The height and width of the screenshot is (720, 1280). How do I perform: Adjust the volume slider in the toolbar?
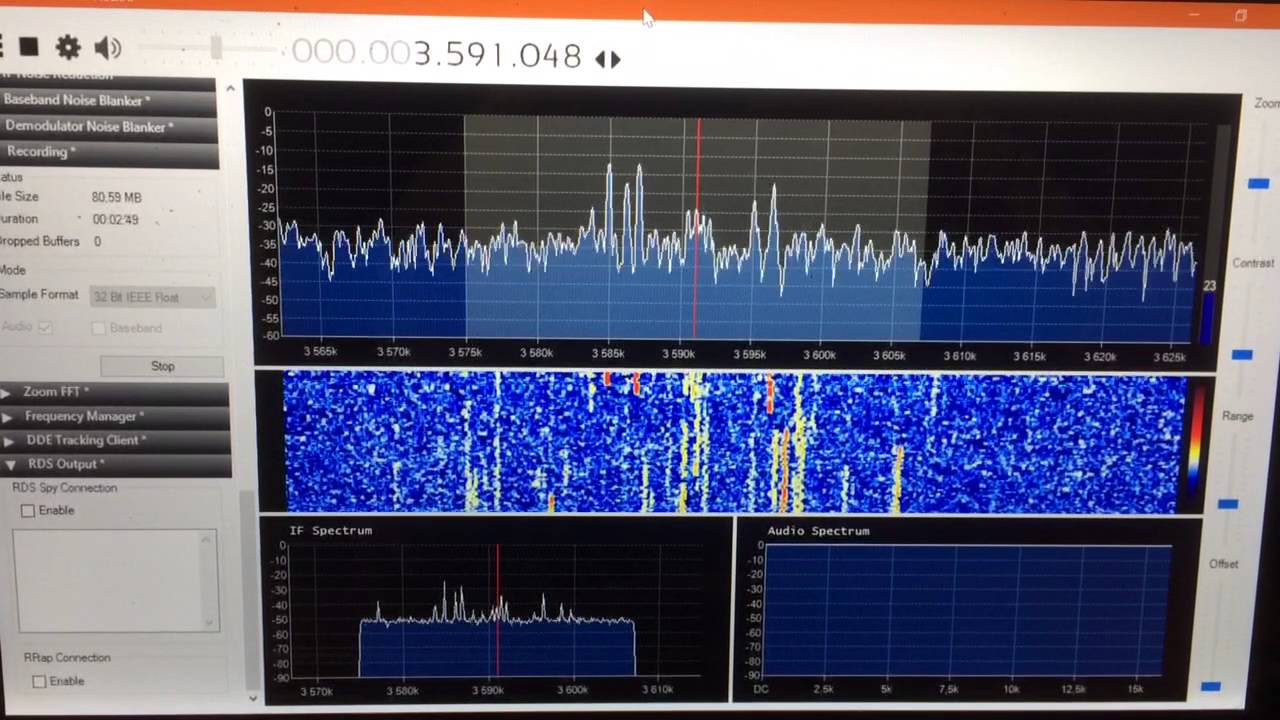pyautogui.click(x=215, y=47)
